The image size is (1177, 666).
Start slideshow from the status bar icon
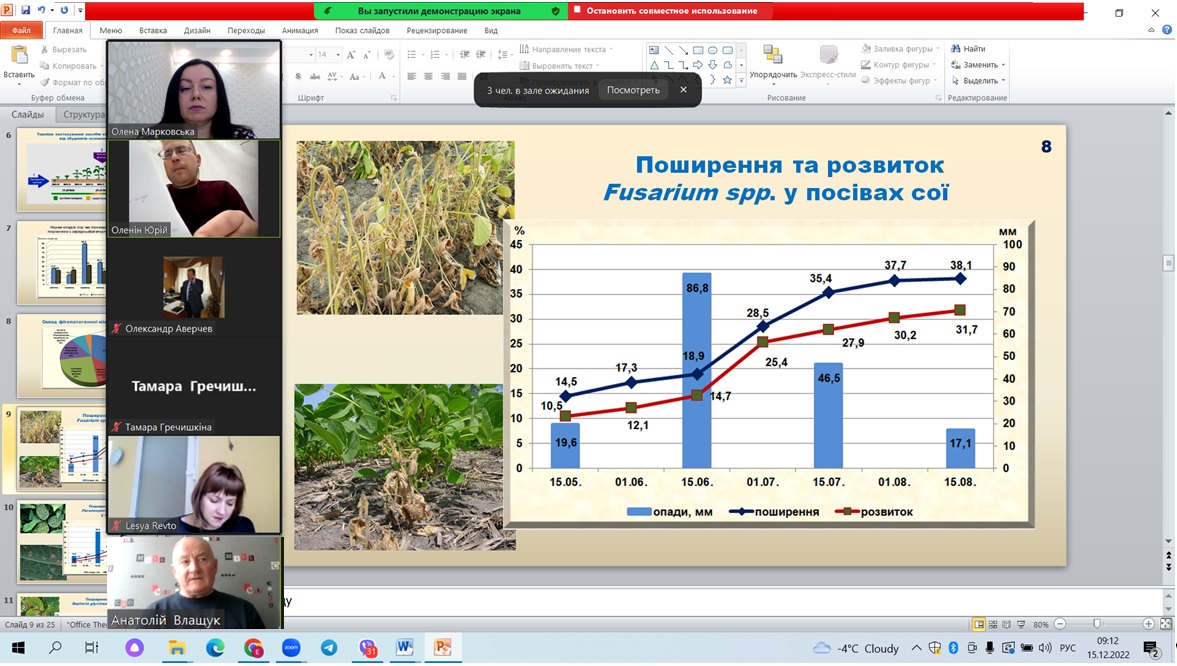[1021, 624]
